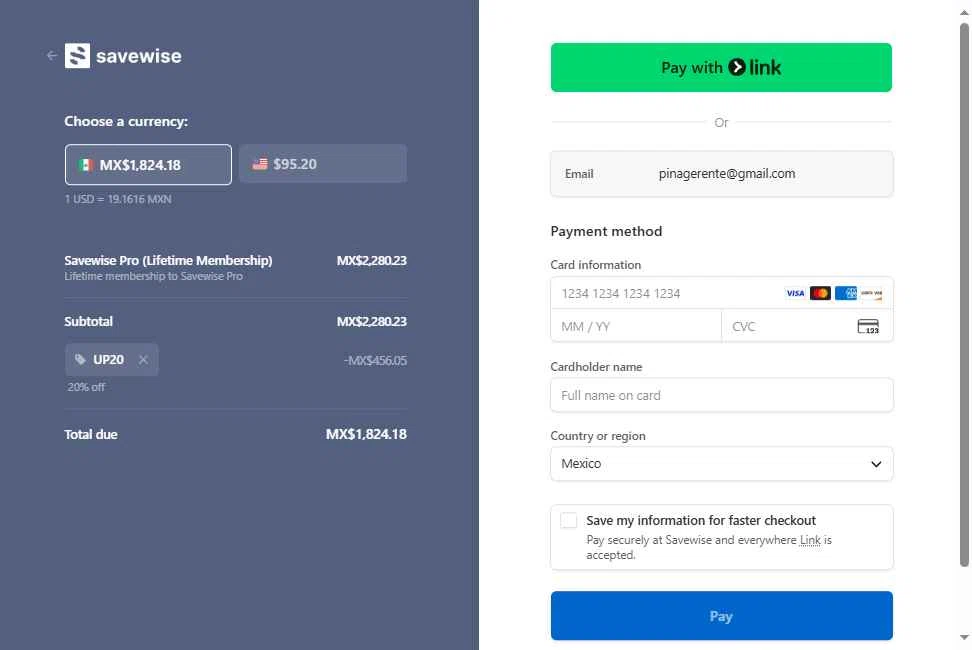The width and height of the screenshot is (972, 650).
Task: Click the exchange rate 1 USD = 19.1616 MXN
Action: click(x=118, y=199)
